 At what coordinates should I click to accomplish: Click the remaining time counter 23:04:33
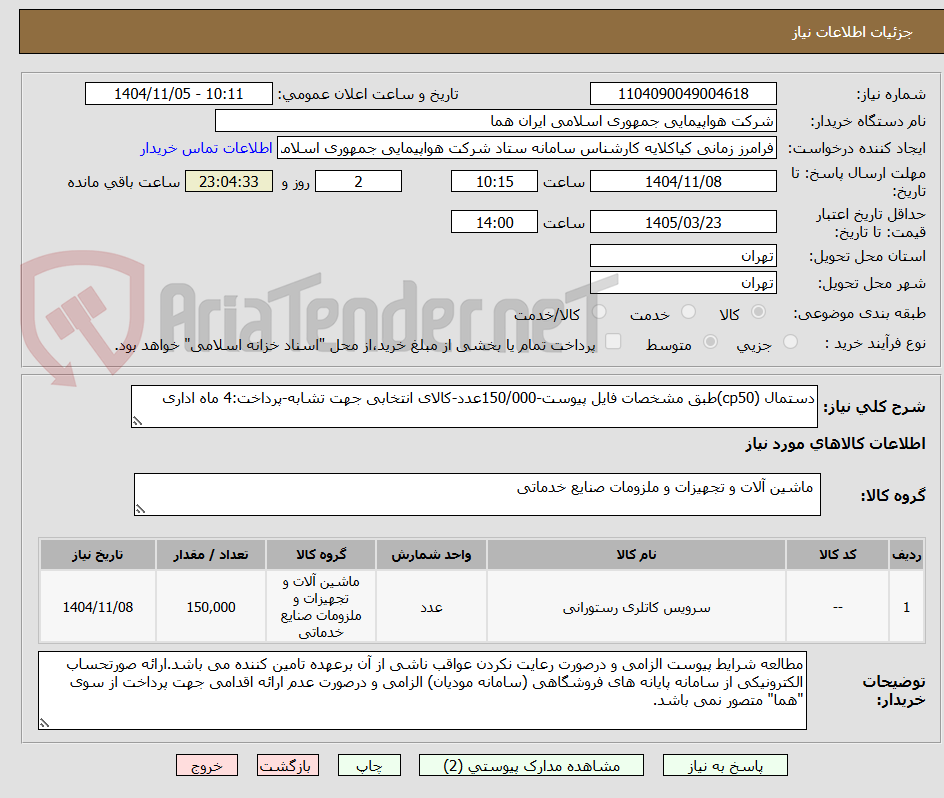point(228,181)
